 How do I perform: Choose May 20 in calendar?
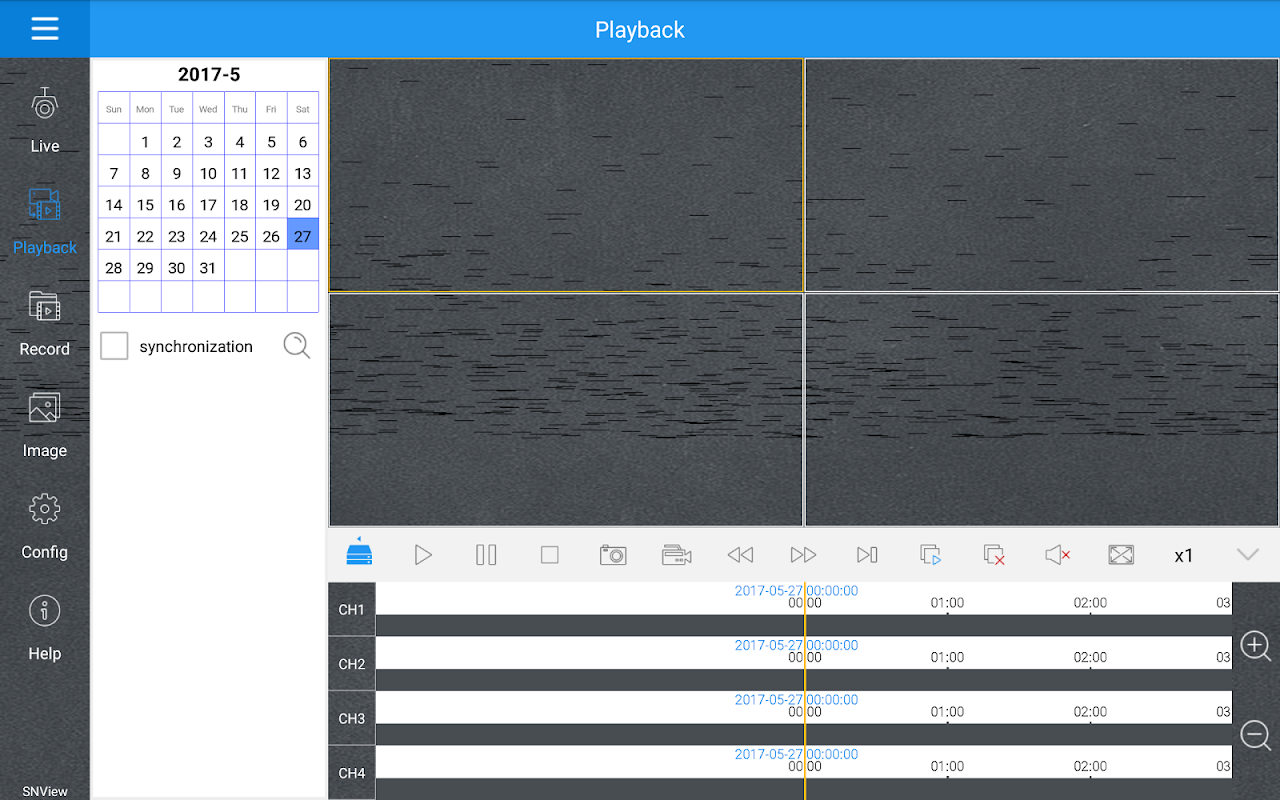[x=303, y=205]
